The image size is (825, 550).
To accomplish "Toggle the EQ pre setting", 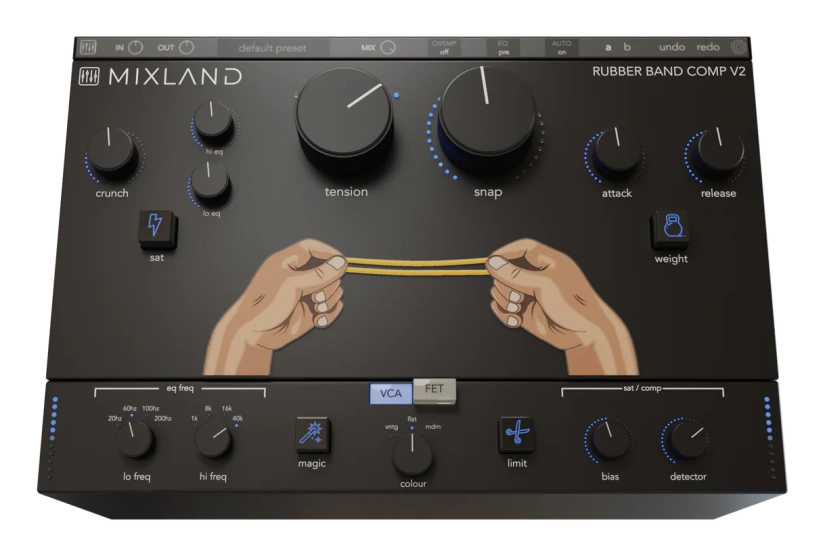I will [x=504, y=47].
